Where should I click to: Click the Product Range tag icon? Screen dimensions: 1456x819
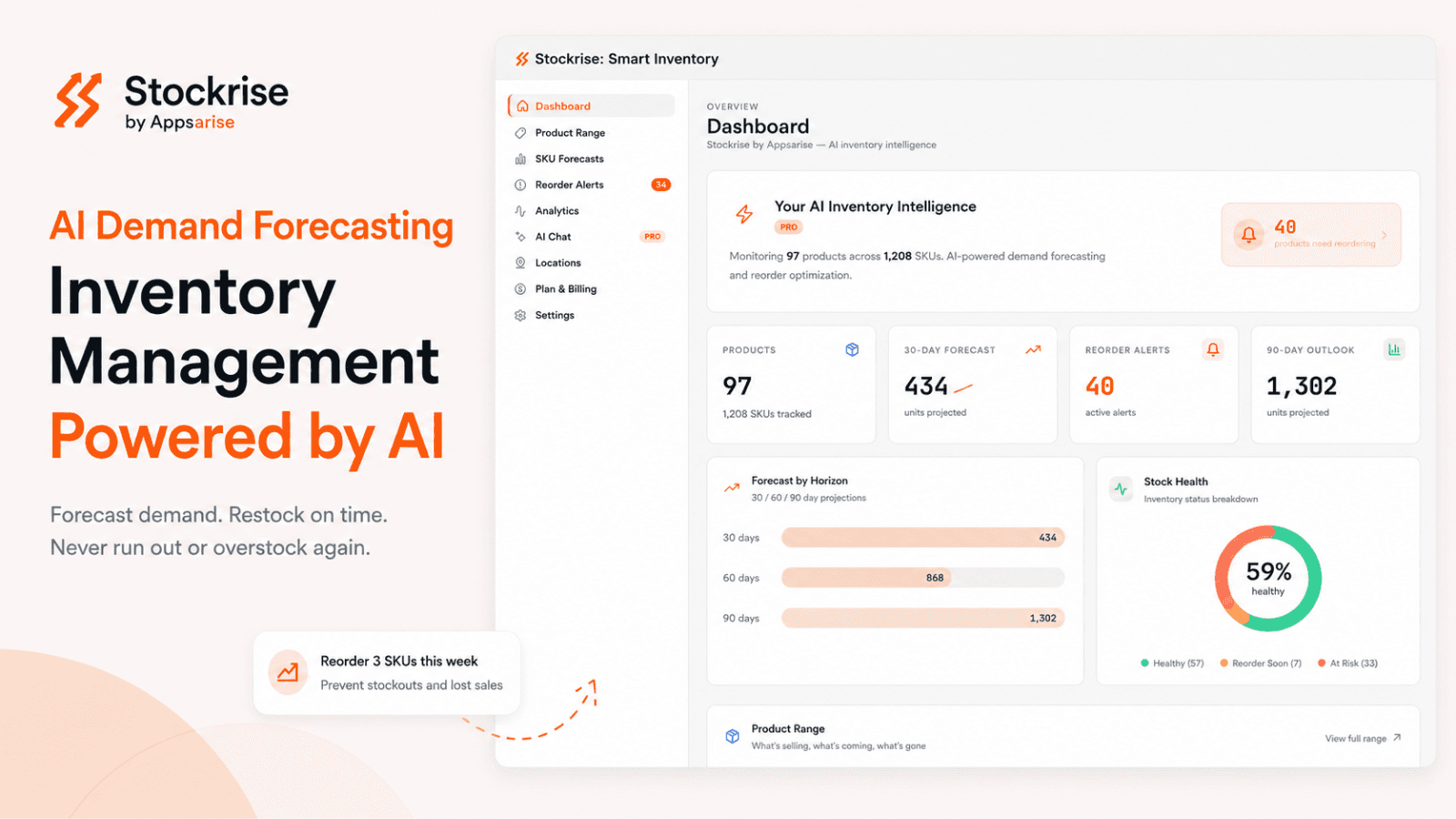pos(521,133)
